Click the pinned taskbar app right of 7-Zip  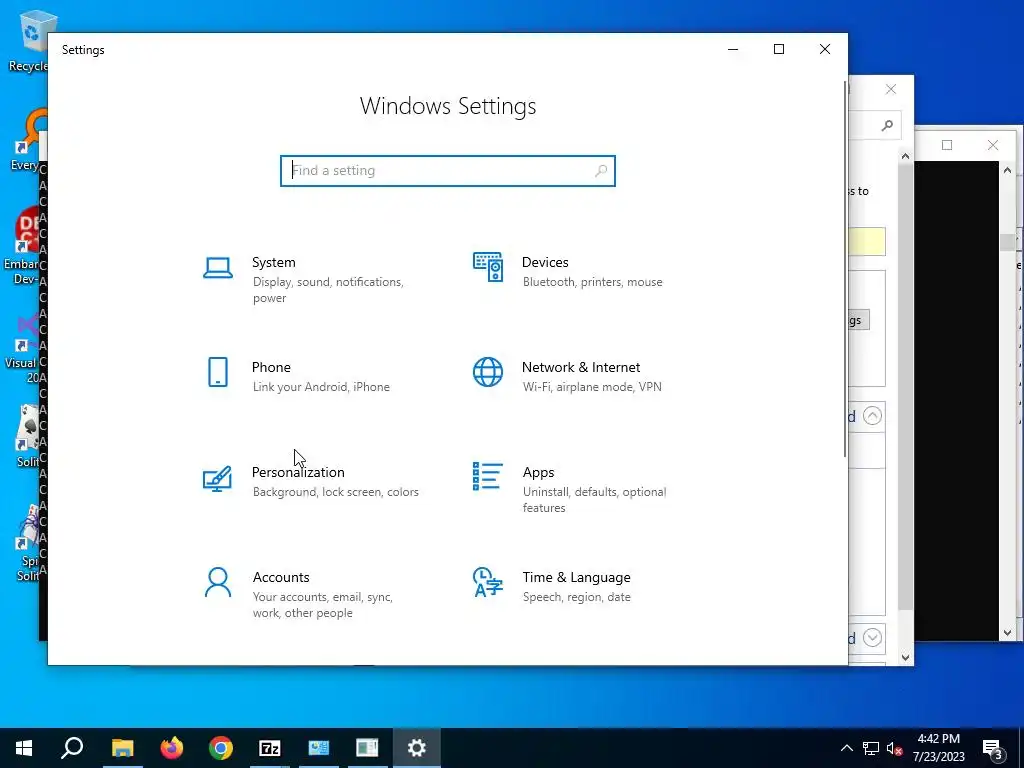tap(319, 748)
